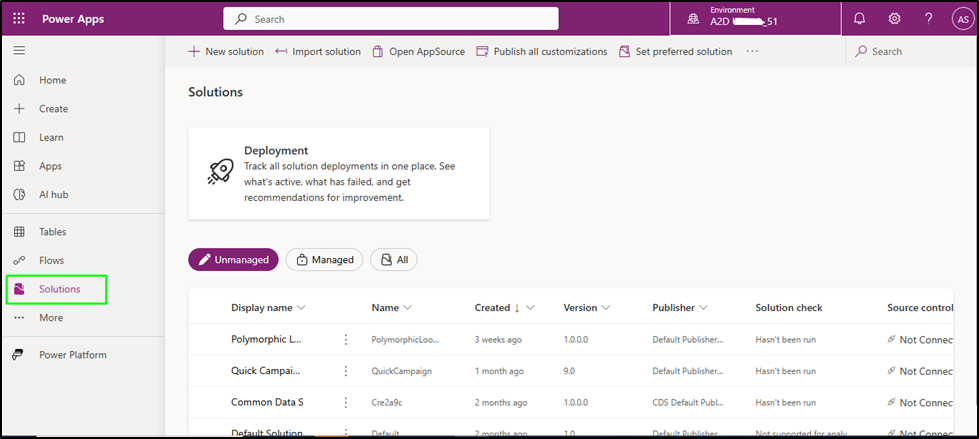The width and height of the screenshot is (979, 439).
Task: Open the Polymorphic L... solution
Action: tap(267, 340)
